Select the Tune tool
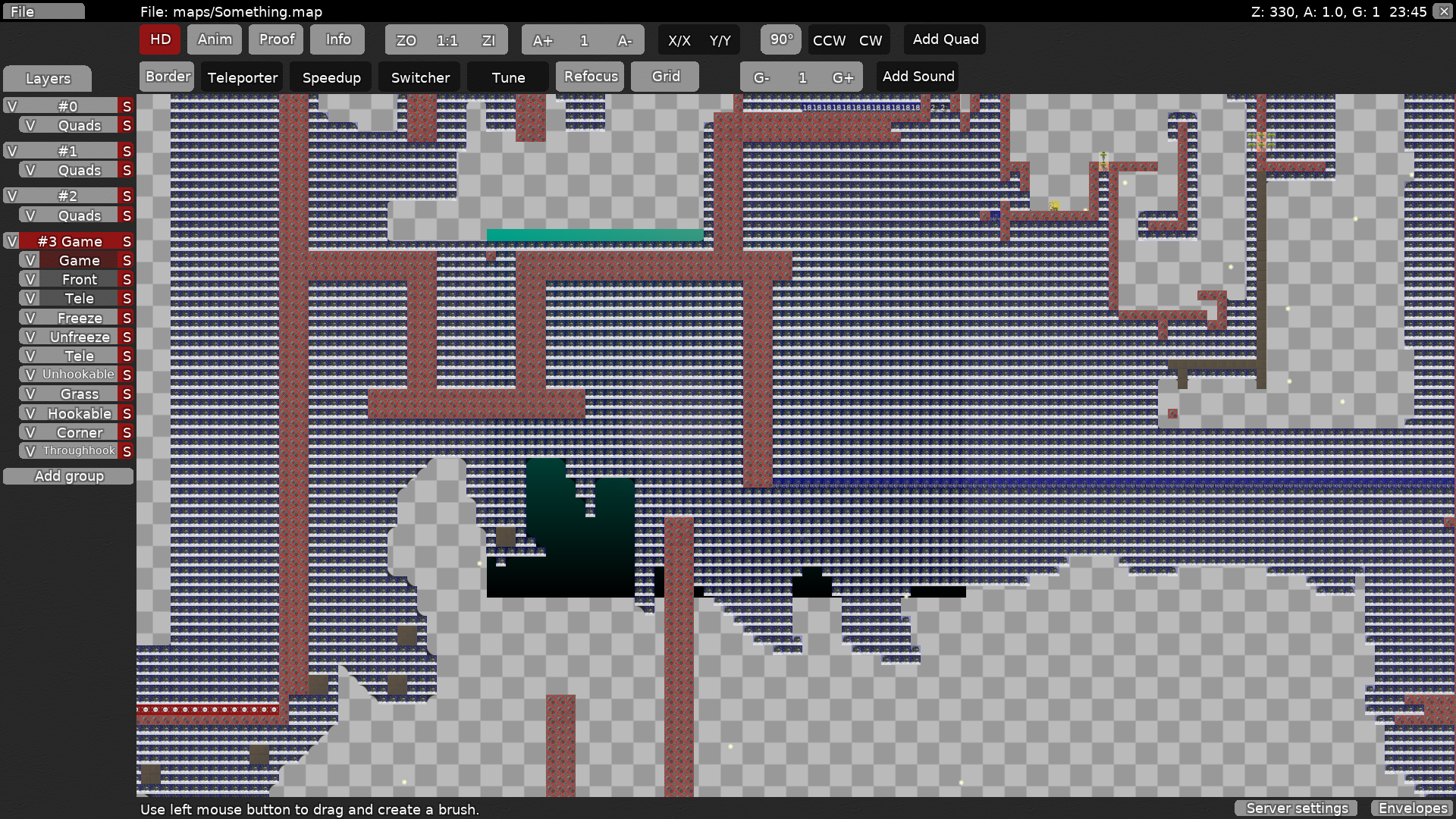 (x=507, y=77)
